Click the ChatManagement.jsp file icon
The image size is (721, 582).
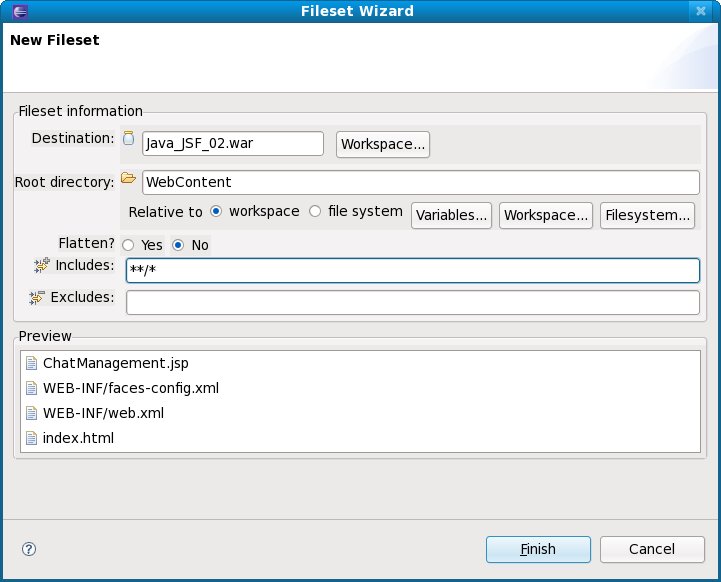[x=31, y=363]
